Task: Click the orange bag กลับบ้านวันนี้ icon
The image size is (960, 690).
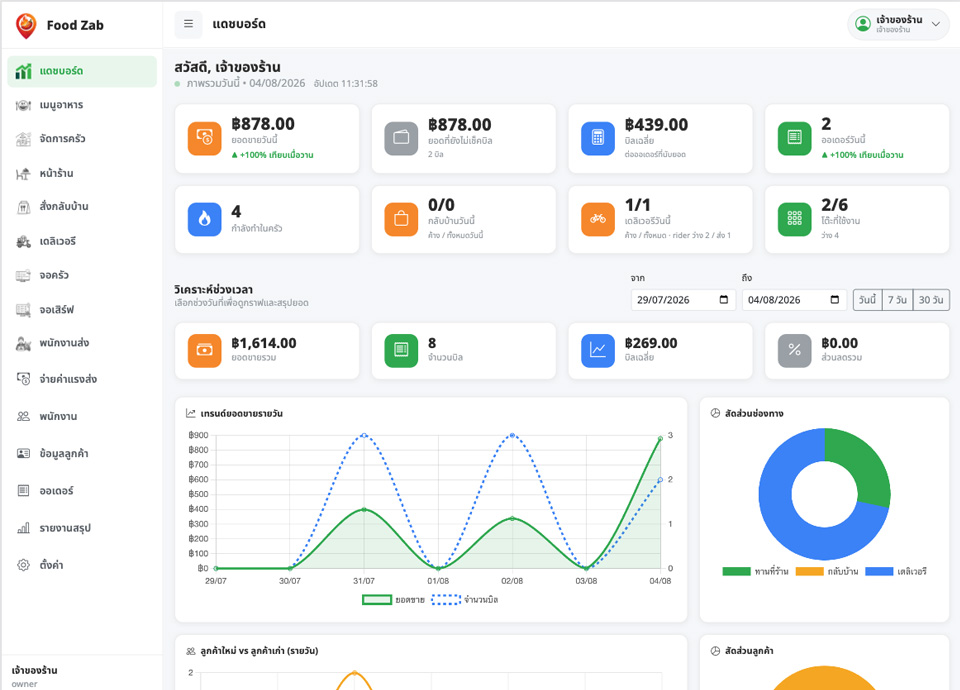Action: (401, 219)
